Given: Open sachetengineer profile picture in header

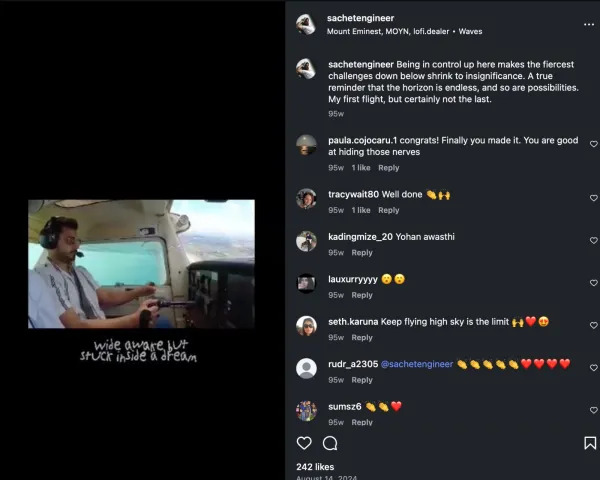Looking at the screenshot, I should point(306,24).
